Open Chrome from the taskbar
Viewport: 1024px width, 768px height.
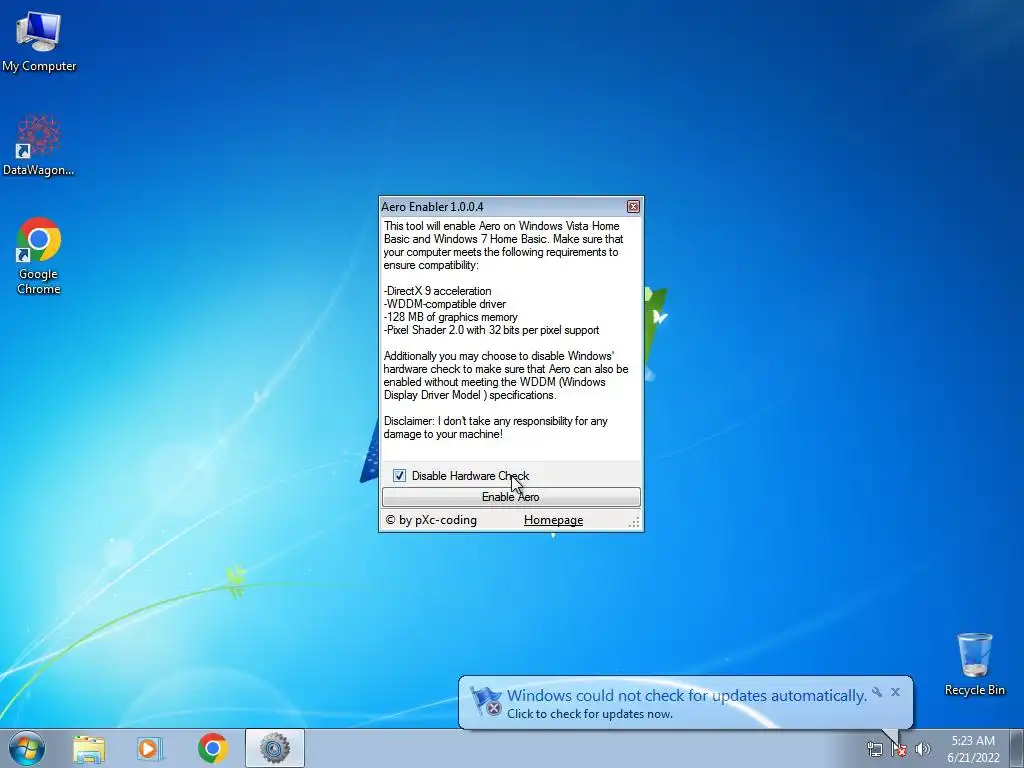click(x=212, y=748)
